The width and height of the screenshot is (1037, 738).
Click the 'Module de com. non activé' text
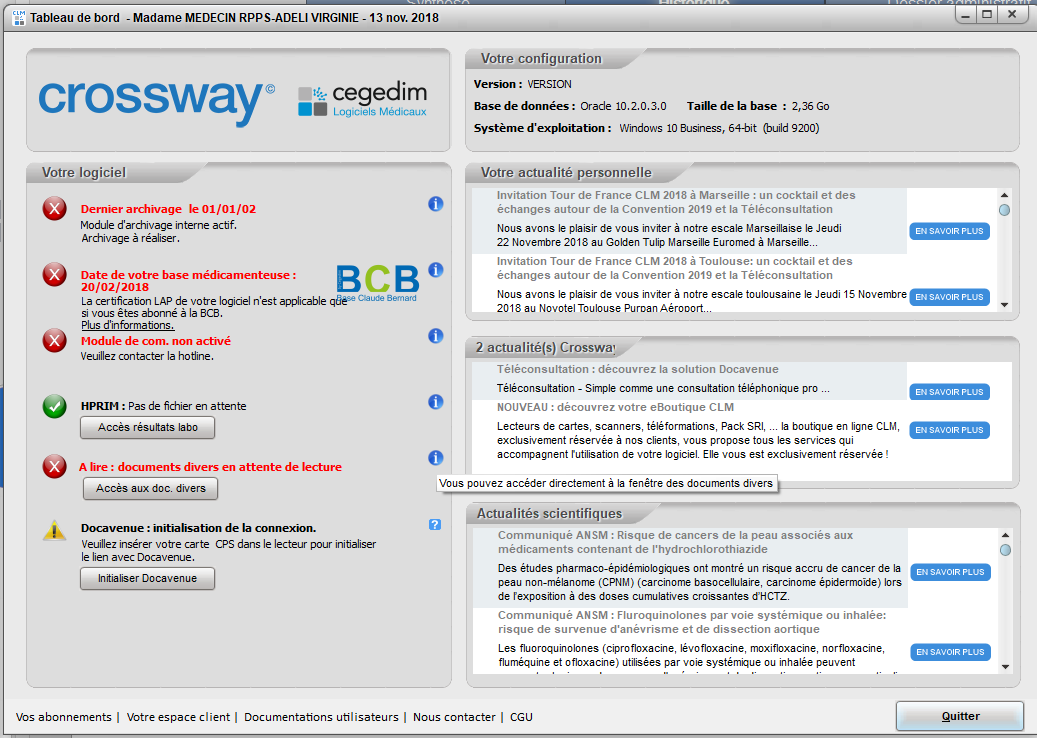point(156,341)
